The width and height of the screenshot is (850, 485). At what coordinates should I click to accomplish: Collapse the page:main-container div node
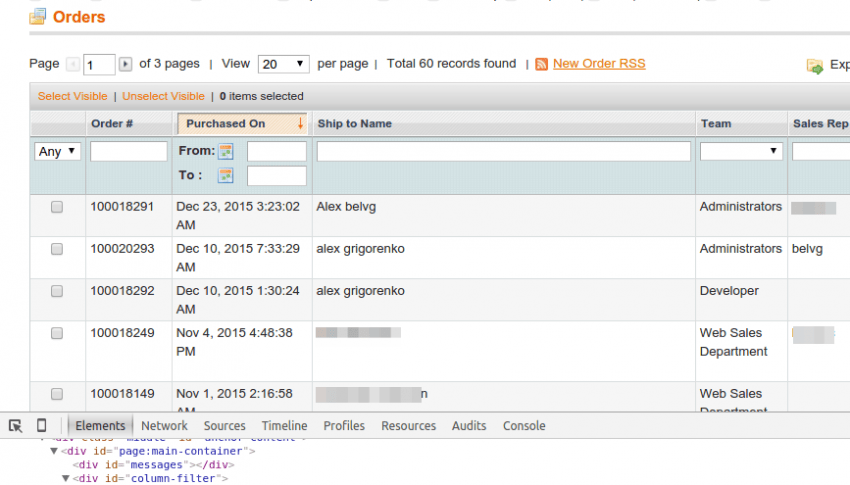(x=54, y=451)
